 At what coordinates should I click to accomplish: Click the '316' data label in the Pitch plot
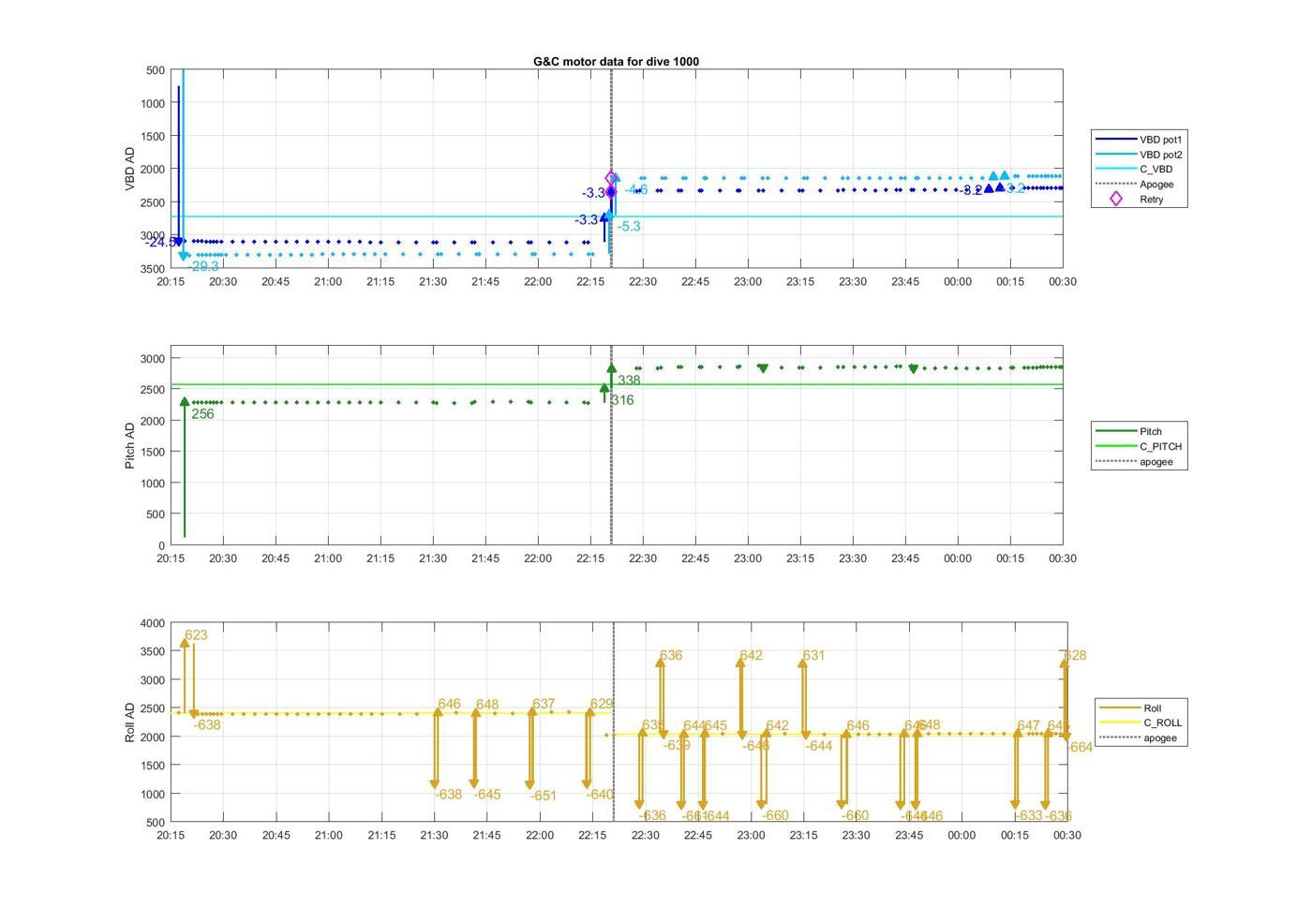coord(622,401)
